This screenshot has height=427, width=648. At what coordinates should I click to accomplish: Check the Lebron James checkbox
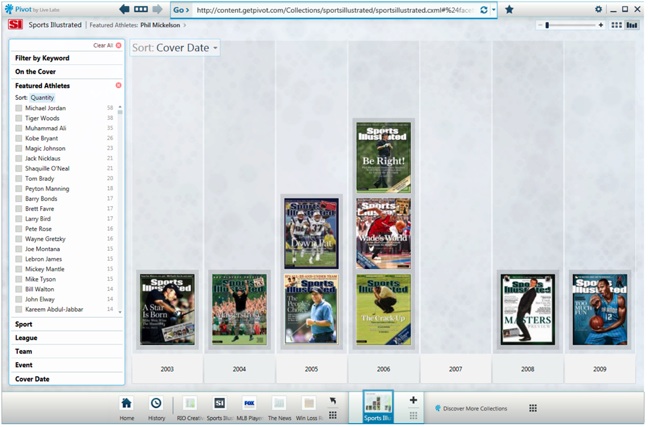coord(19,259)
